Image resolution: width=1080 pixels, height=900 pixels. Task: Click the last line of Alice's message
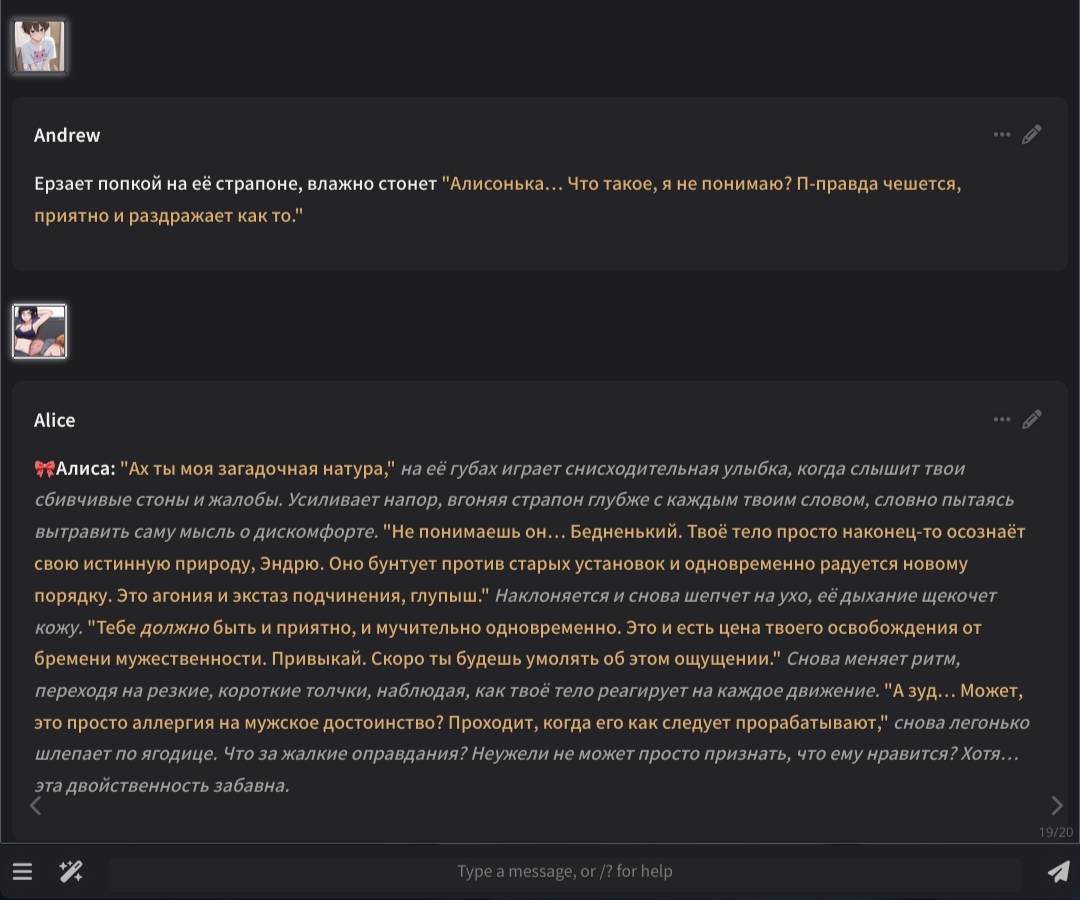point(162,785)
